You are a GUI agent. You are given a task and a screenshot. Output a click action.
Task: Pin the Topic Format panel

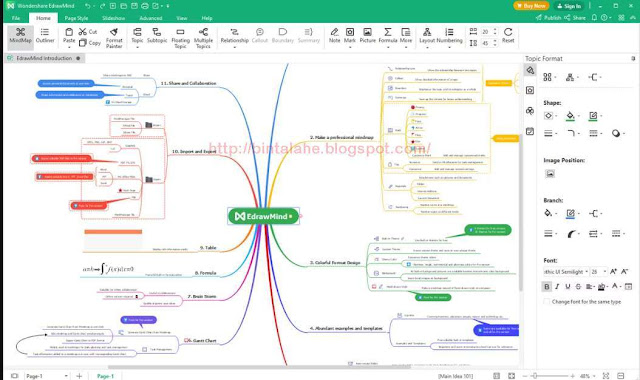(x=633, y=59)
